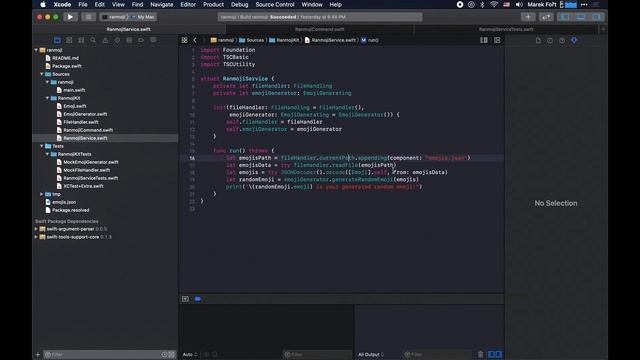Add new file with navigator plus button
The image size is (640, 360).
[38, 354]
